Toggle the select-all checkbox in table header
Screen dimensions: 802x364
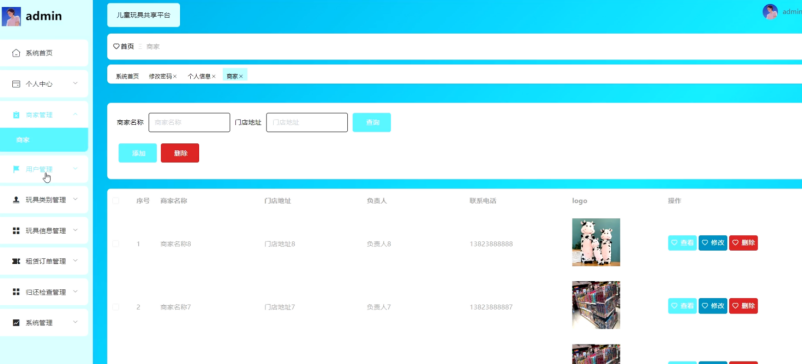tap(116, 201)
